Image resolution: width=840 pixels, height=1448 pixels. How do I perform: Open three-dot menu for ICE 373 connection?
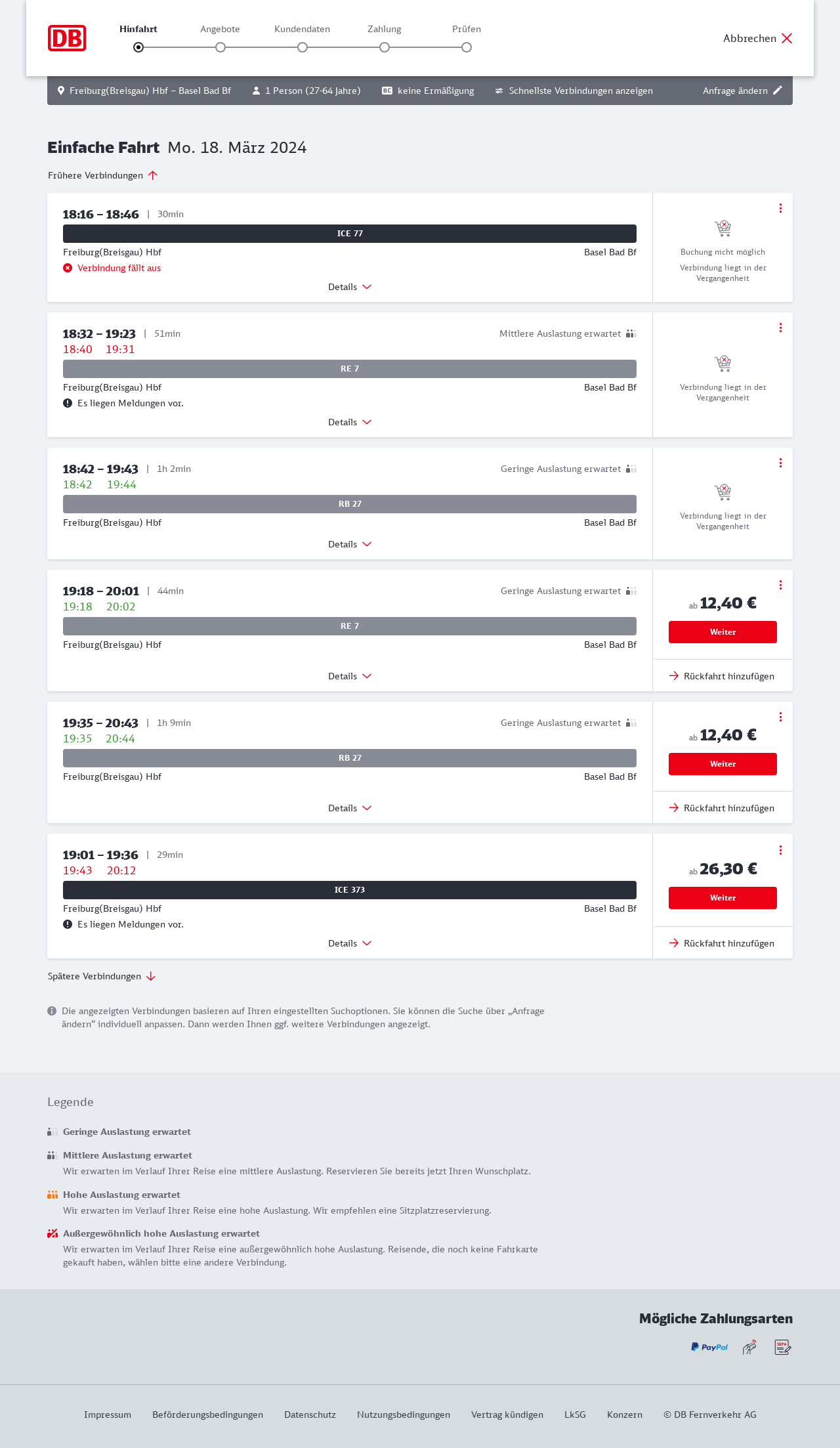[780, 850]
